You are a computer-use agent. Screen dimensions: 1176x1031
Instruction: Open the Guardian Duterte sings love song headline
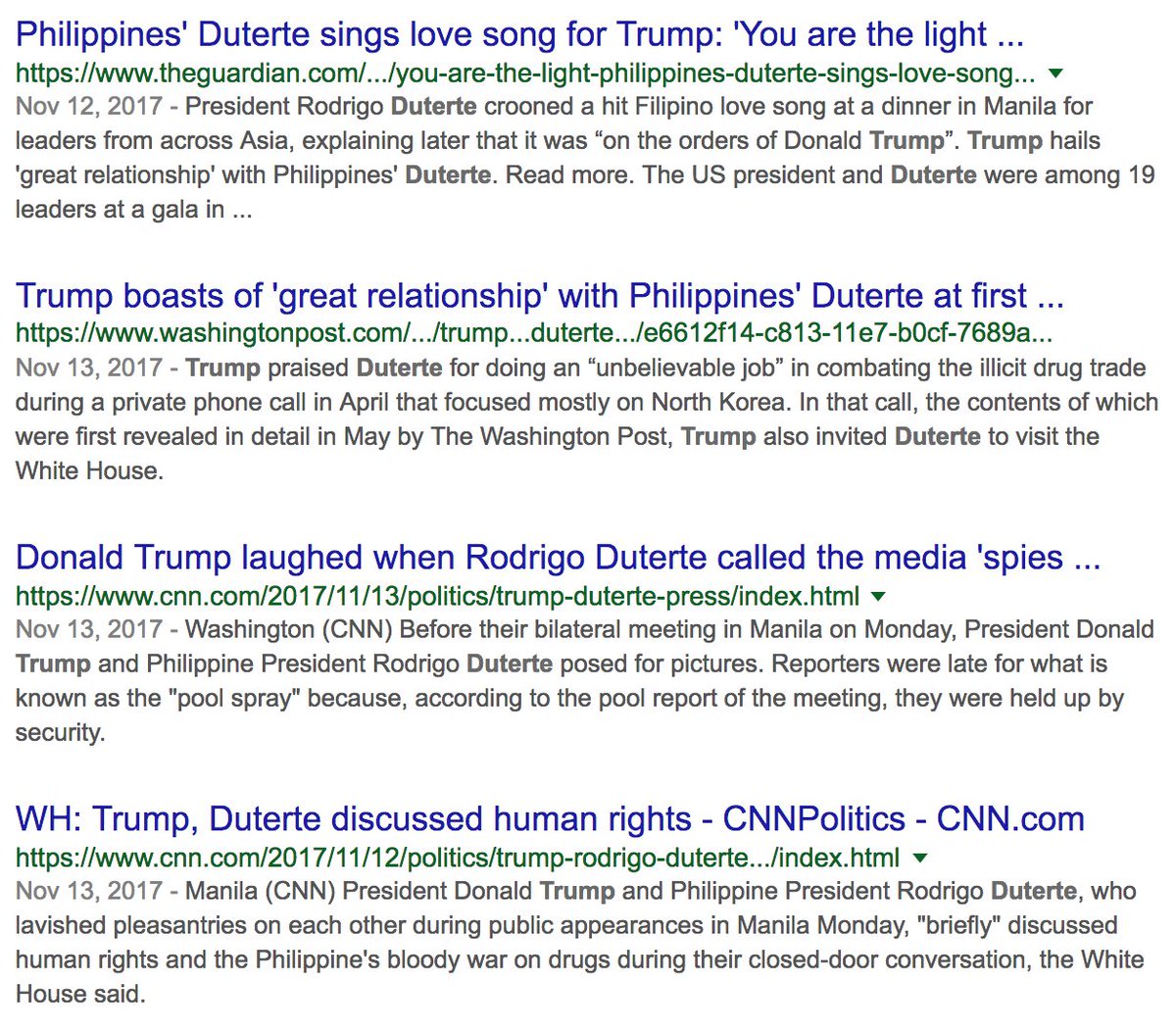point(519,35)
